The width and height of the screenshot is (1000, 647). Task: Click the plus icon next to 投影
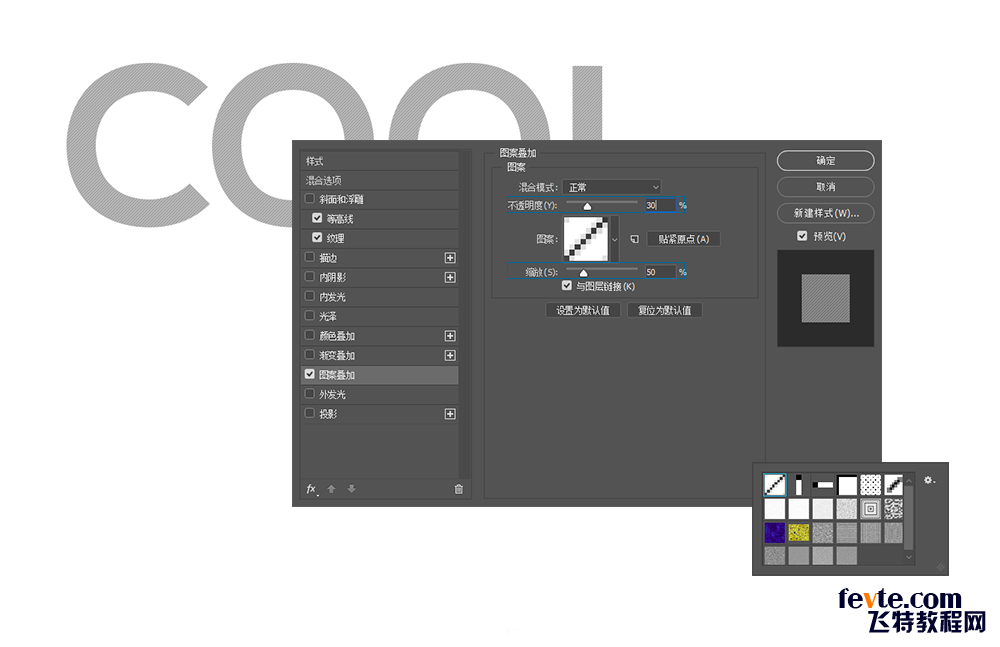point(450,414)
